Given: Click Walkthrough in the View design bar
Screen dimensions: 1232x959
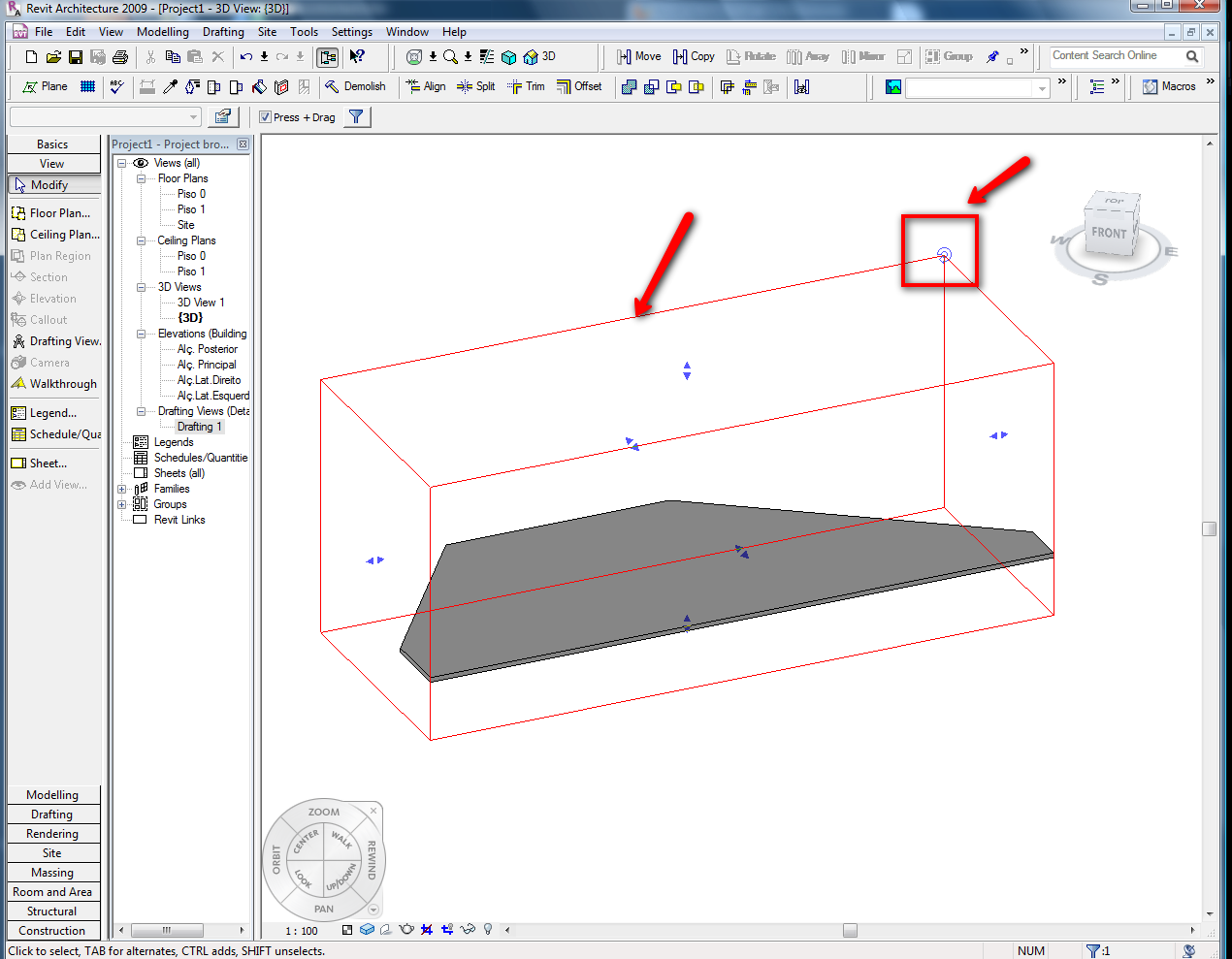Looking at the screenshot, I should point(53,384).
